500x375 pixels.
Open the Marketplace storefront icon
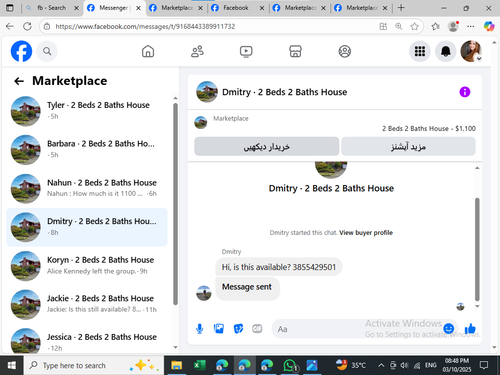pos(295,51)
